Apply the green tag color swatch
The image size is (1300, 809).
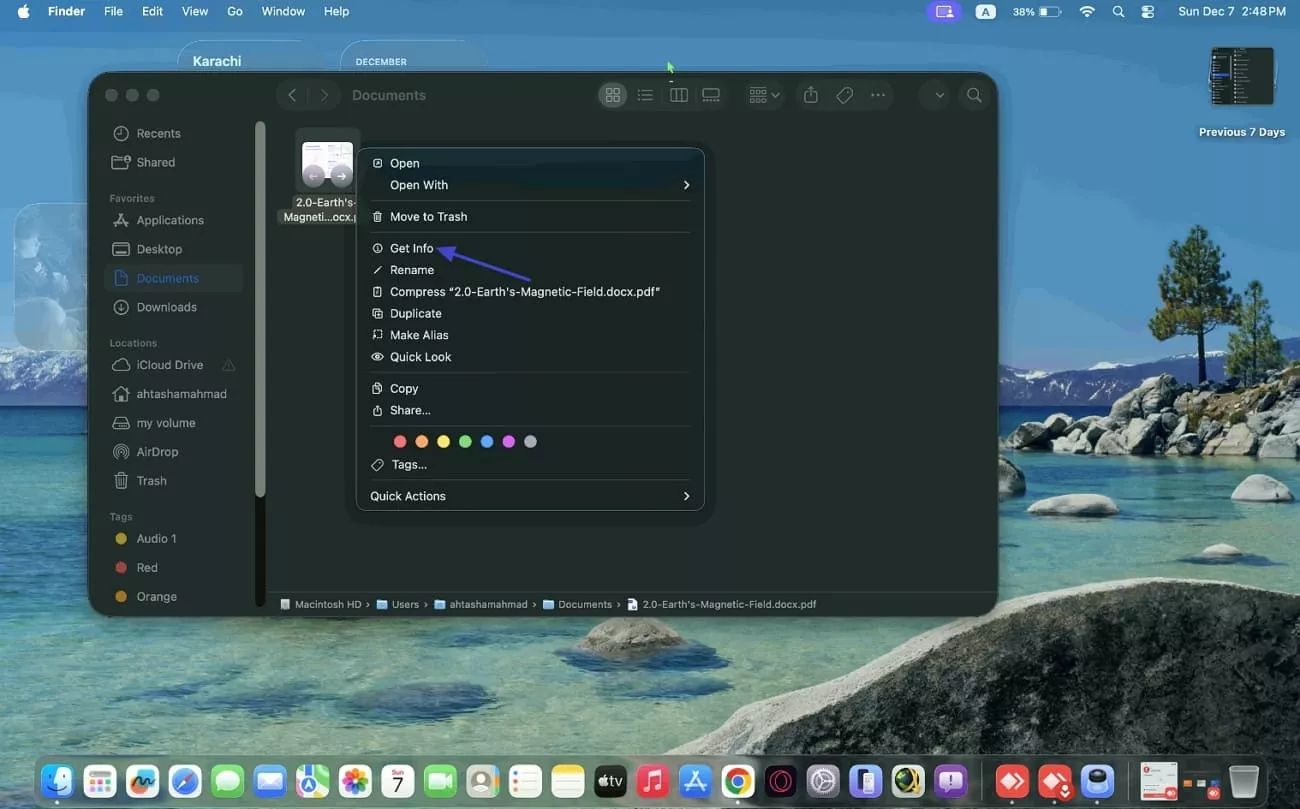point(465,441)
